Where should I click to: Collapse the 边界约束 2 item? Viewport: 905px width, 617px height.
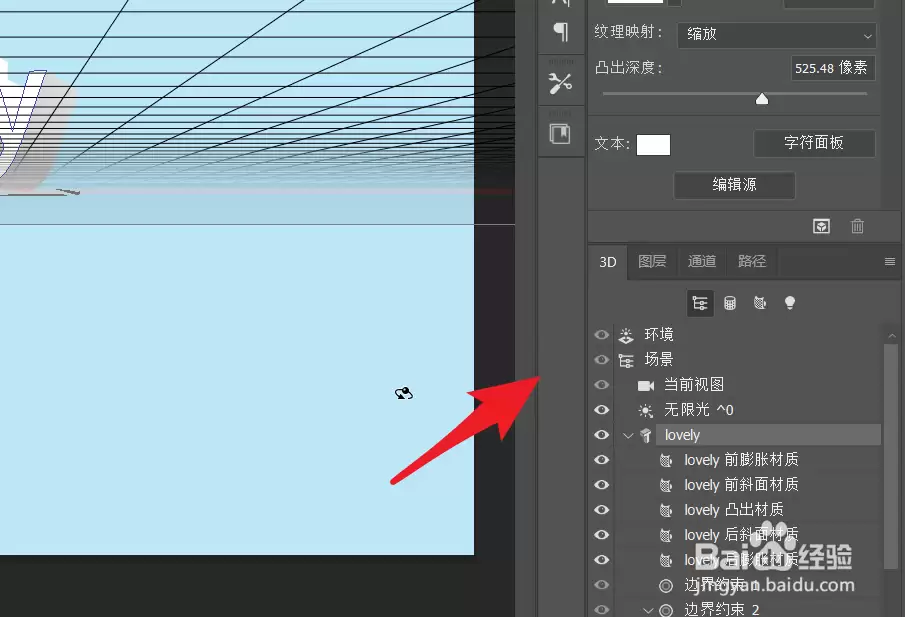[x=648, y=609]
